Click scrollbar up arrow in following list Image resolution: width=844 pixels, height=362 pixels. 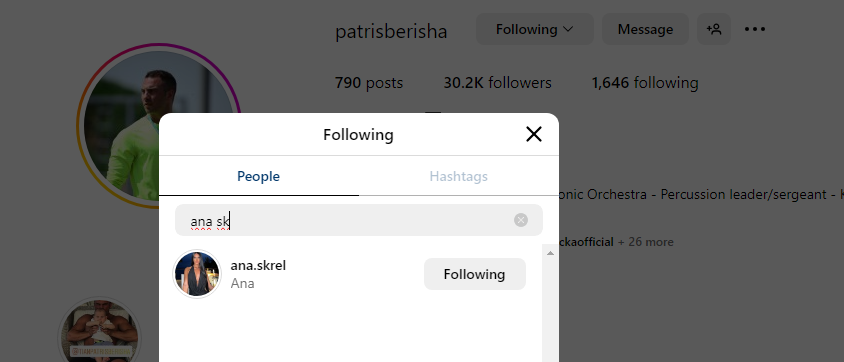pyautogui.click(x=550, y=252)
